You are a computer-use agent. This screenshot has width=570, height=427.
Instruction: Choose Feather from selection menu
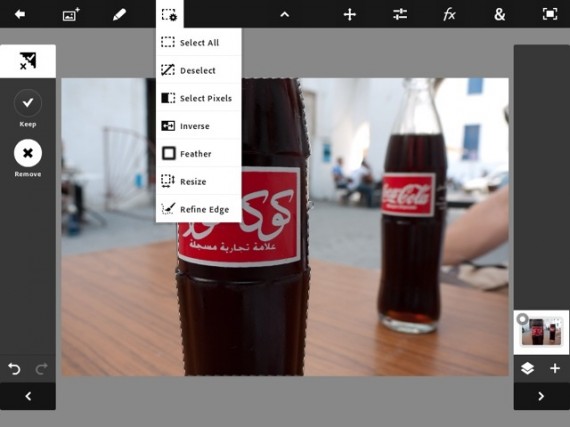tap(199, 153)
